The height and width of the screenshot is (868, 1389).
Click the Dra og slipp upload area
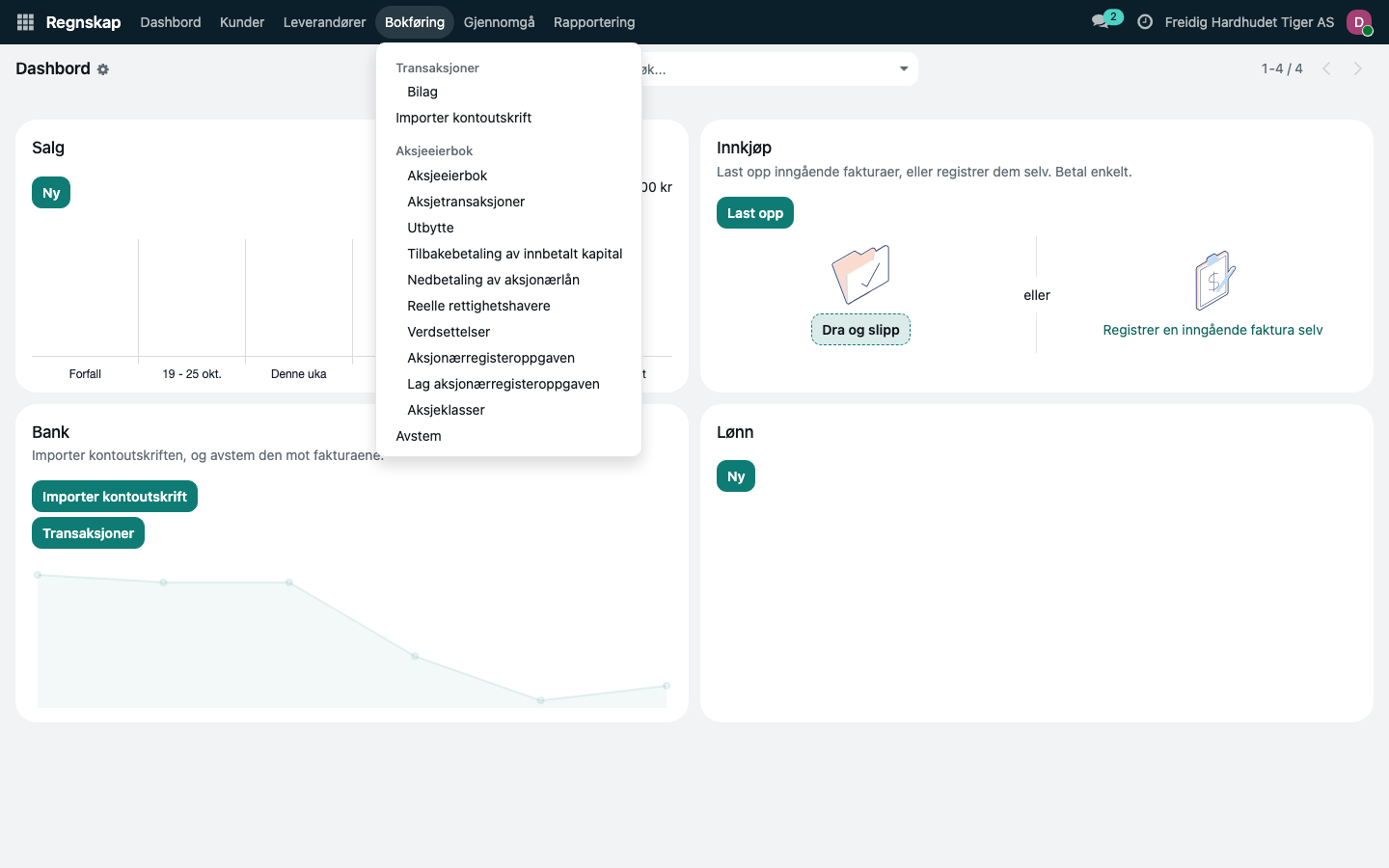coord(860,330)
